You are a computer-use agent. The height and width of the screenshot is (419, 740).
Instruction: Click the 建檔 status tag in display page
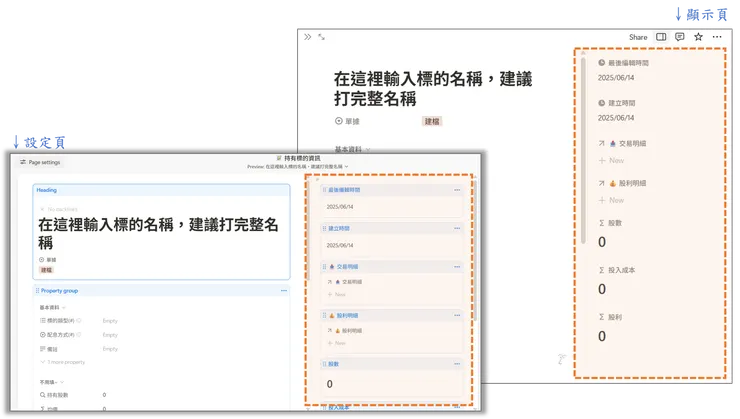432,121
